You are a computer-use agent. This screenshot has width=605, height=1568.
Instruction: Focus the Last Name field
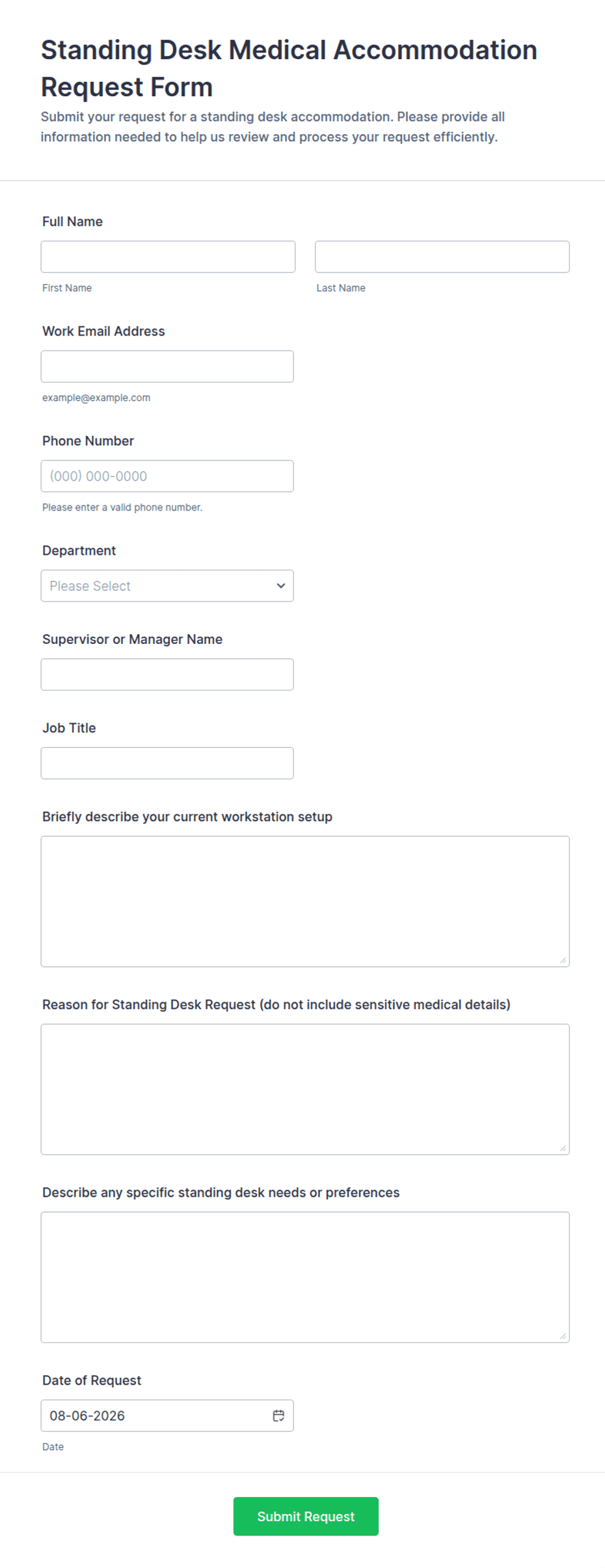pyautogui.click(x=442, y=257)
